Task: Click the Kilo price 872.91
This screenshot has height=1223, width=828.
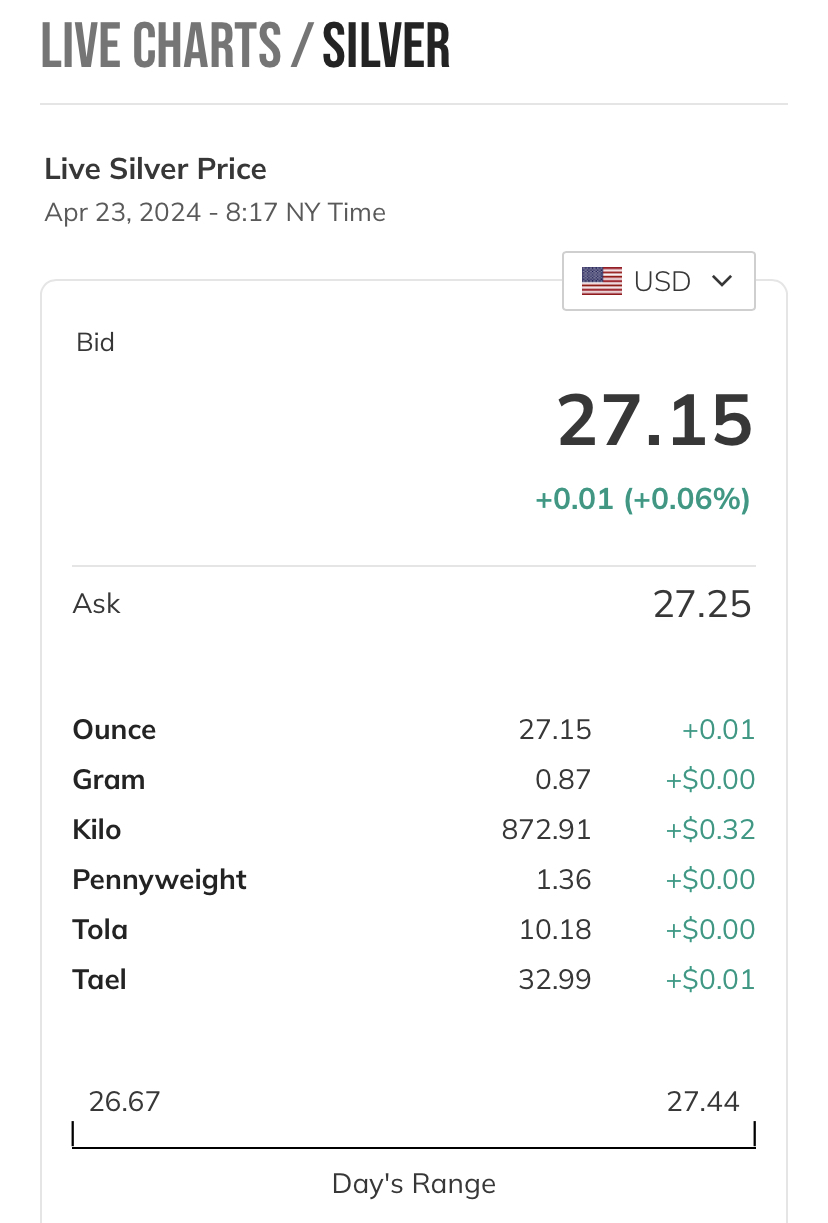Action: (x=546, y=830)
